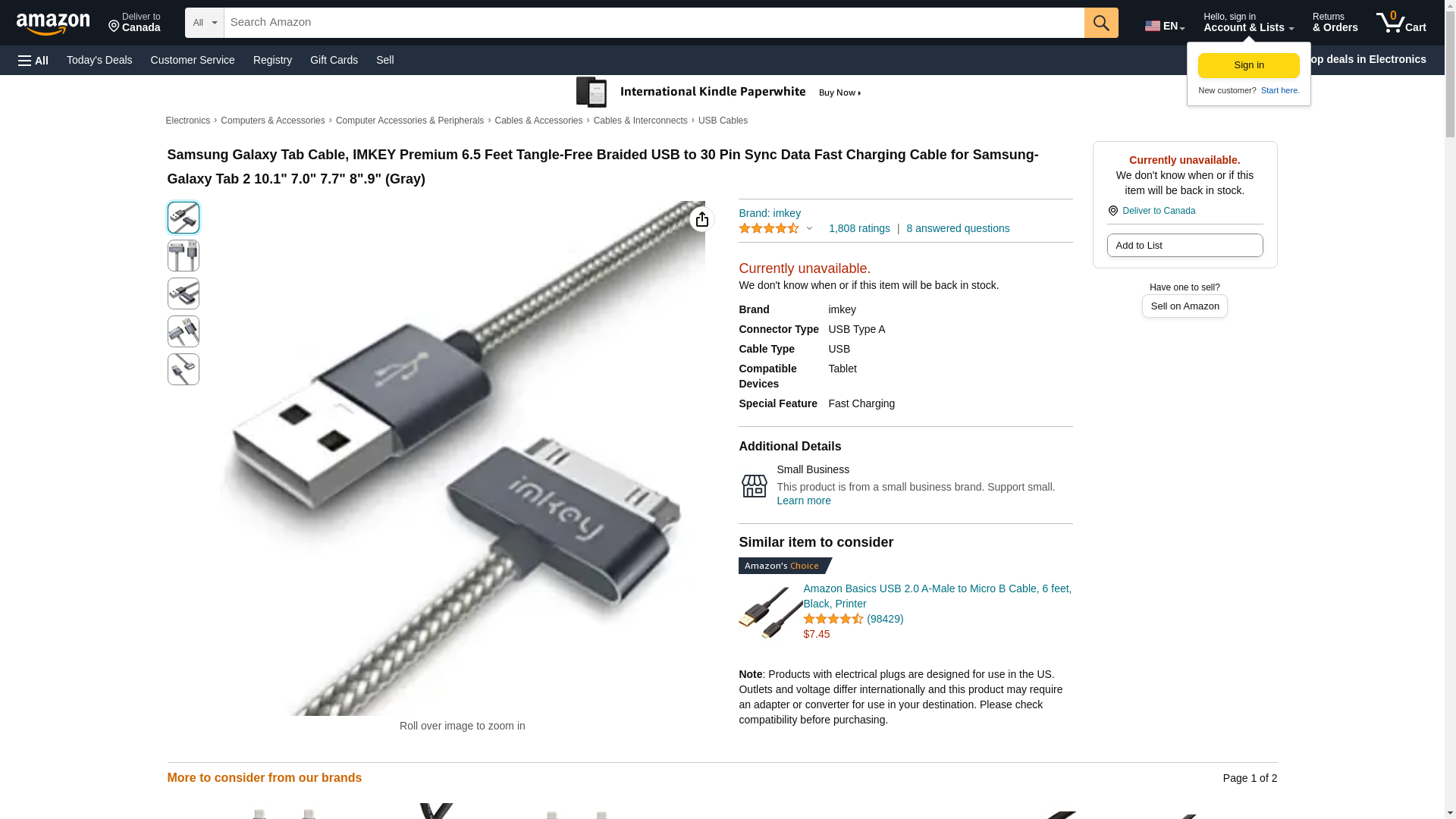
Task: Click the search magnifier button
Action: (x=1101, y=23)
